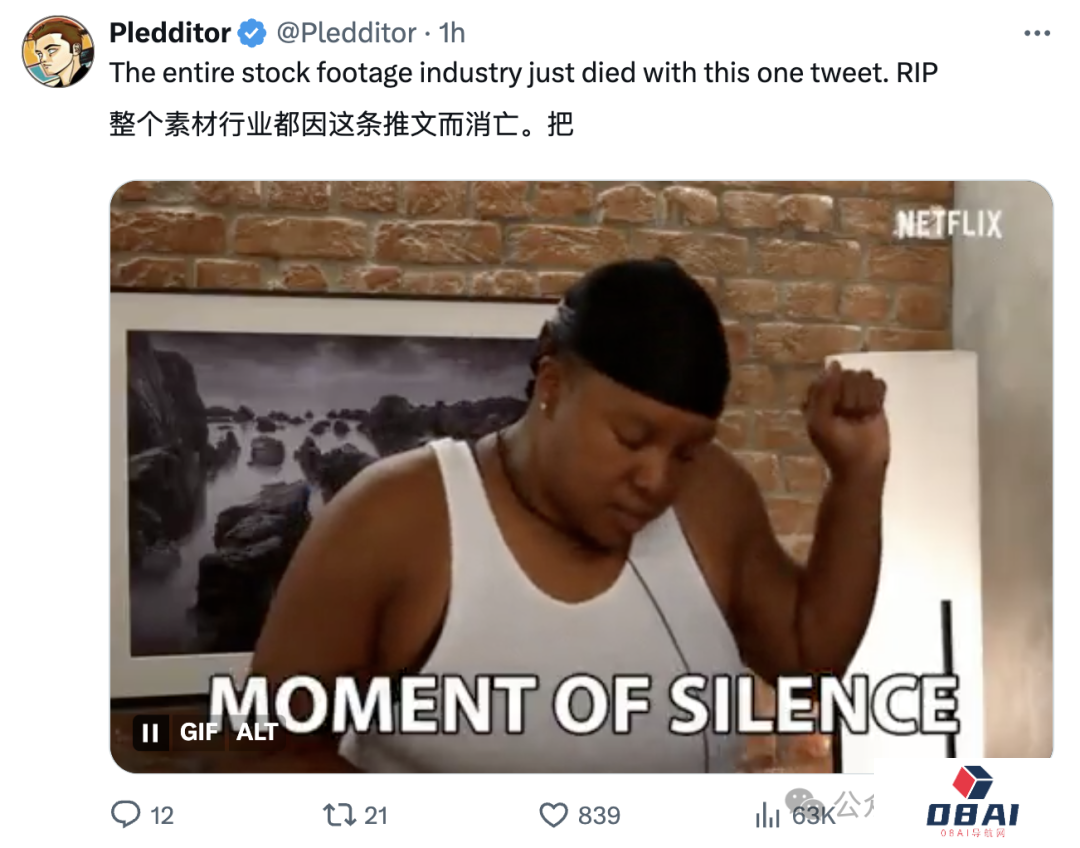1080x848 pixels.
Task: Pause the playing GIF
Action: (150, 732)
